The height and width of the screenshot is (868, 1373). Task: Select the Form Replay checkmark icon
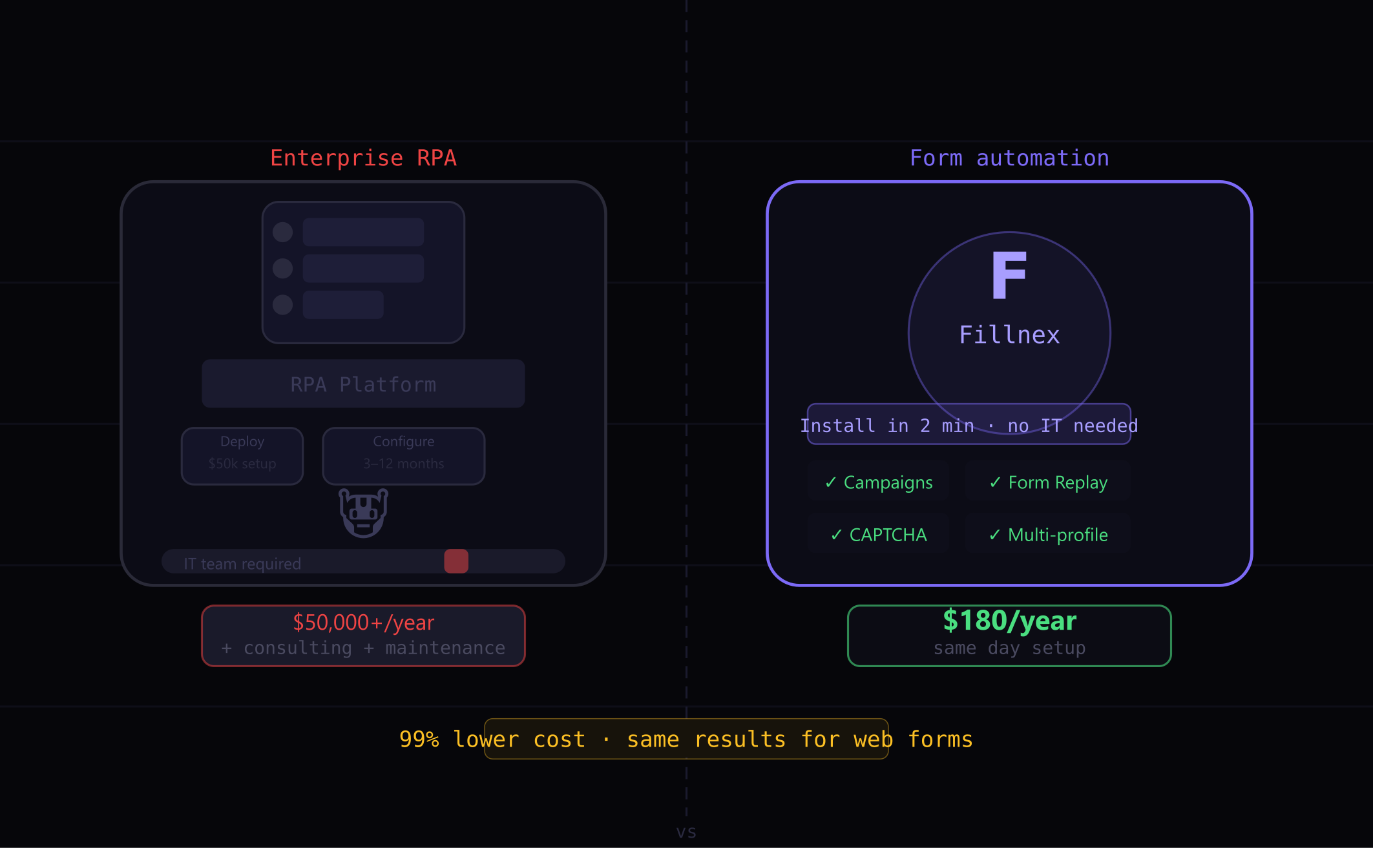pyautogui.click(x=995, y=482)
